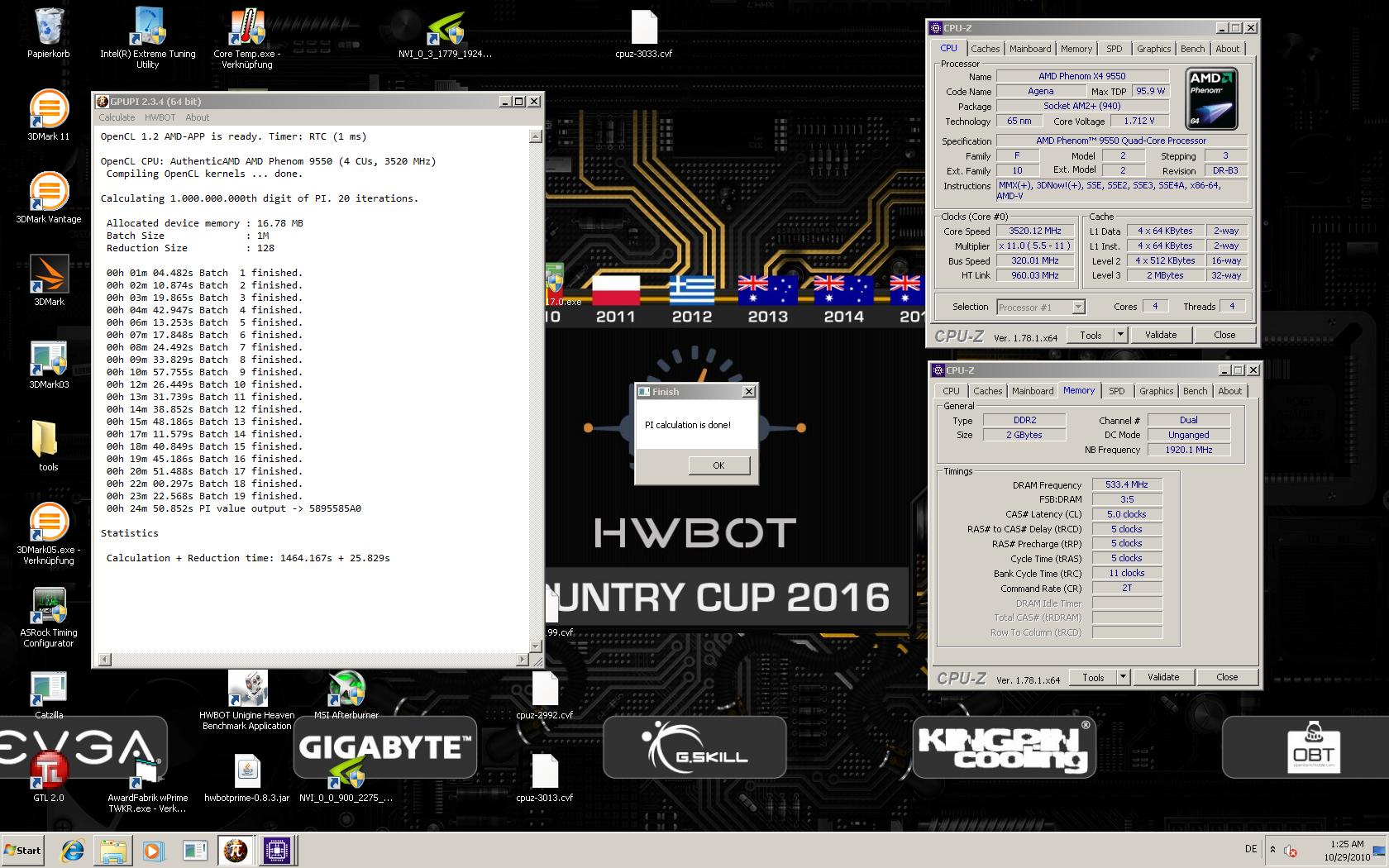Viewport: 1389px width, 868px height.
Task: Open About tab in bottom CPU-Z window
Action: tap(1229, 391)
